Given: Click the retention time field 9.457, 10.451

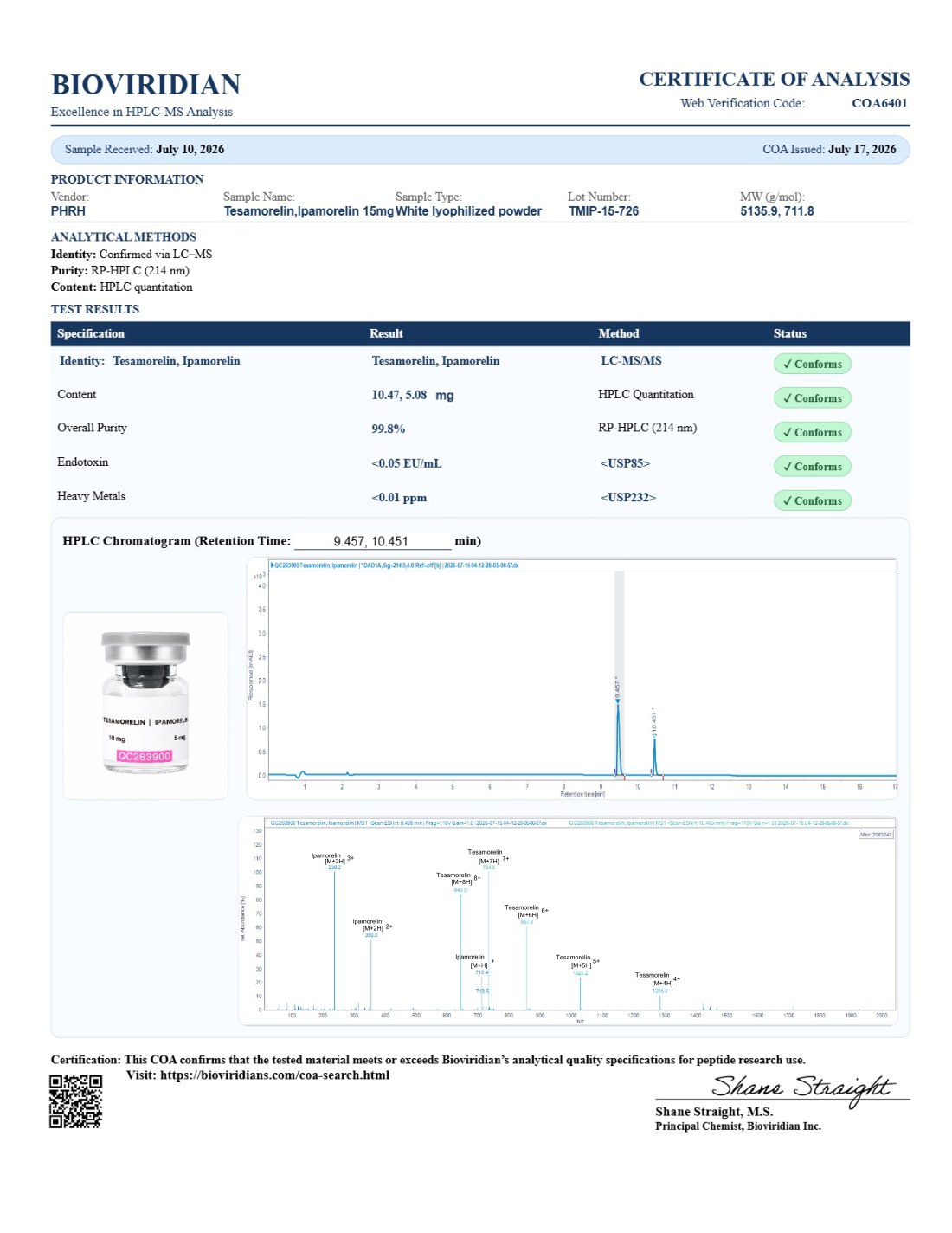Looking at the screenshot, I should tap(372, 541).
